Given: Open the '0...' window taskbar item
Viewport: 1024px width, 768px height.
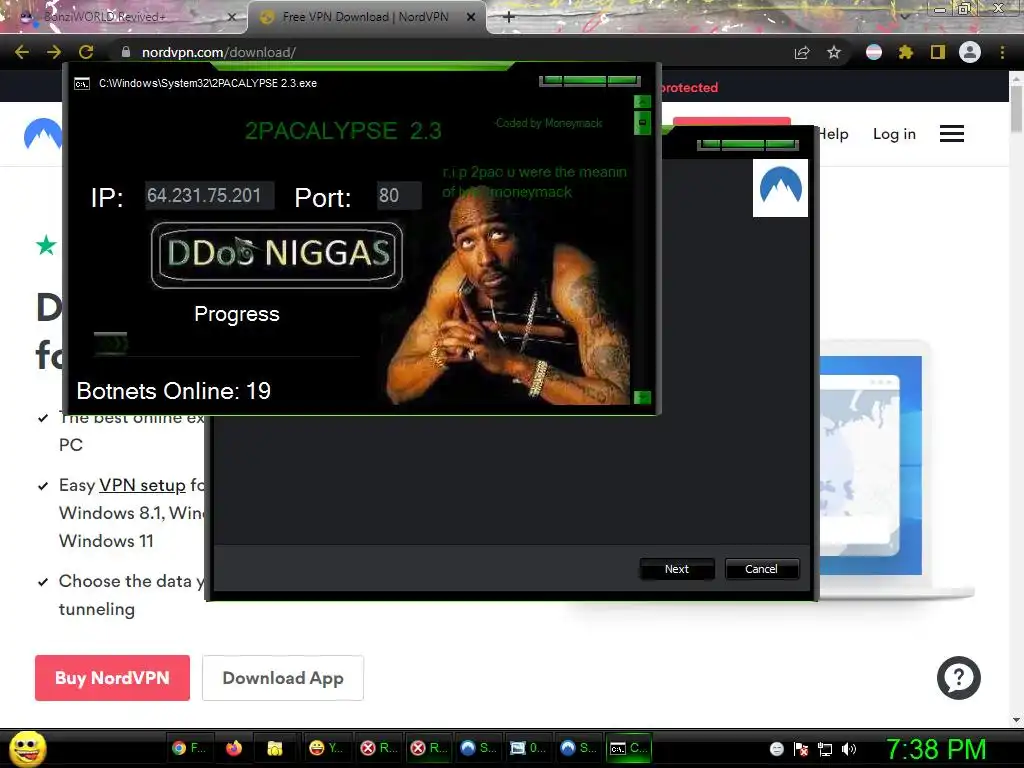Looking at the screenshot, I should [529, 748].
